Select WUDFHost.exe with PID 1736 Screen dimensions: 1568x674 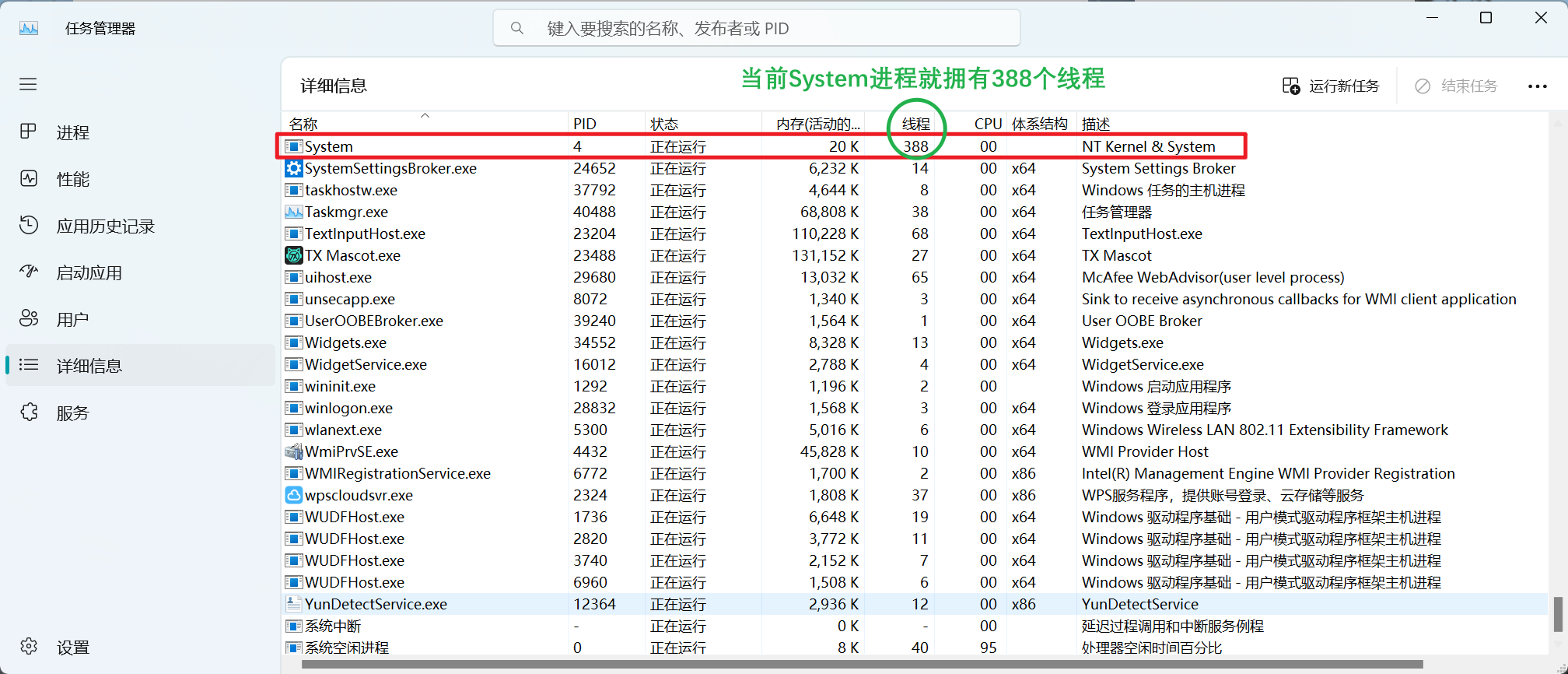coord(355,517)
